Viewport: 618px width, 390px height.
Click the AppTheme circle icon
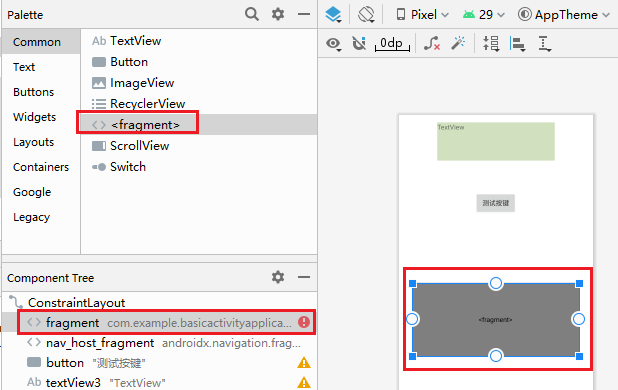coord(525,15)
